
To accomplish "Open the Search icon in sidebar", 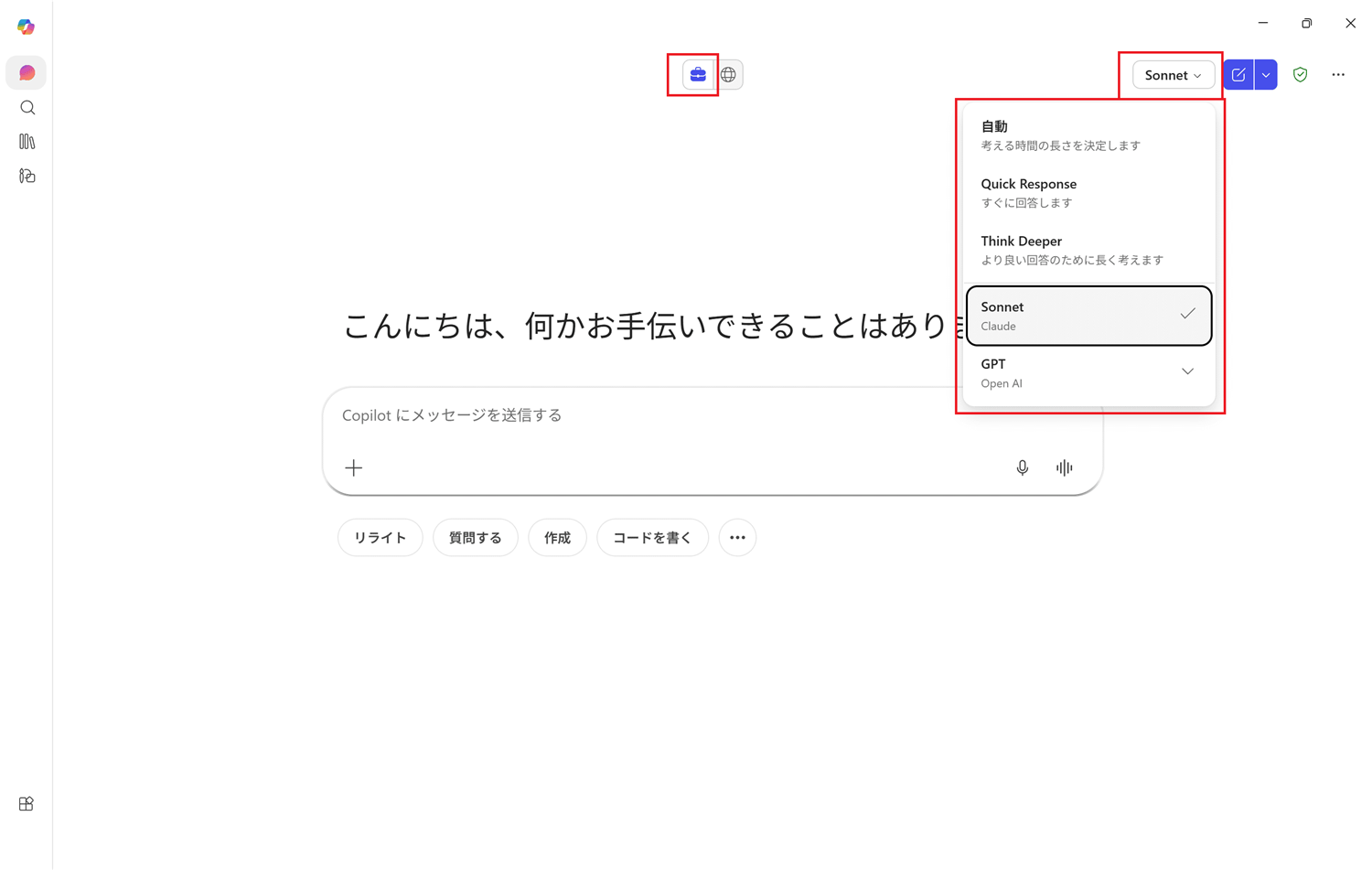I will click(27, 108).
